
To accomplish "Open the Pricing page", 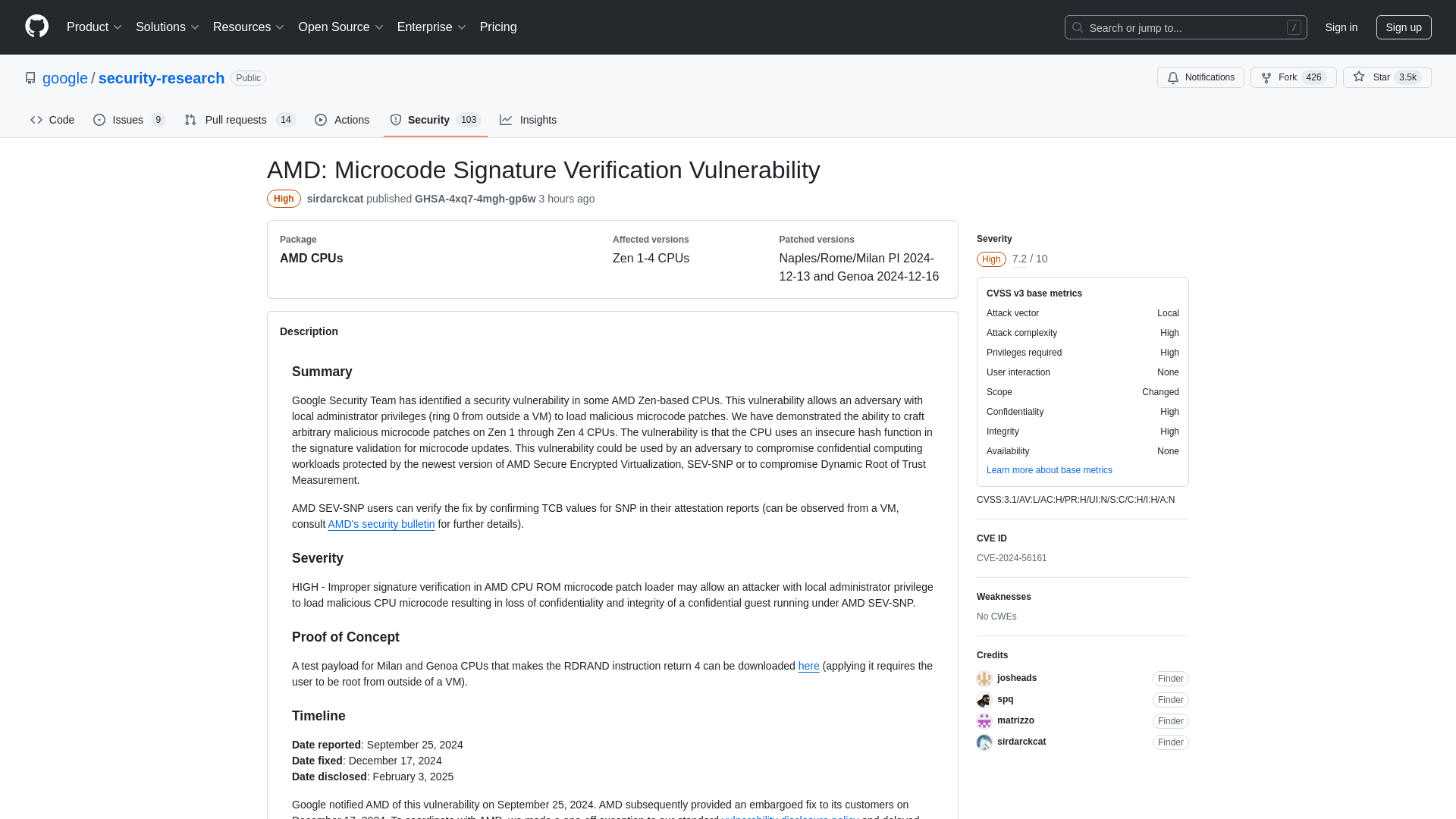I will (x=498, y=27).
